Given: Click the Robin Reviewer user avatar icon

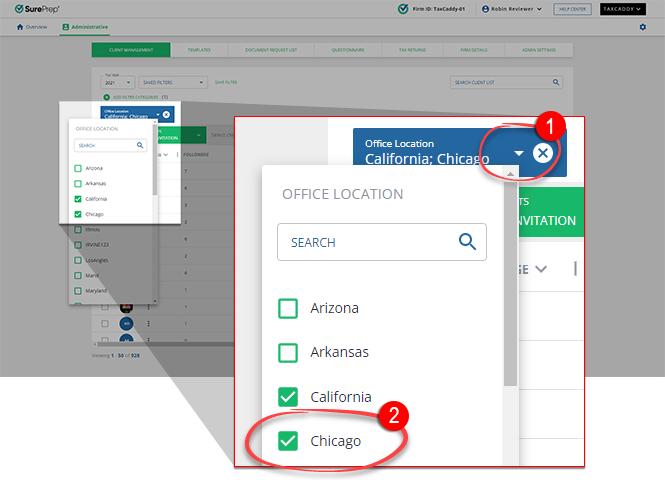Looking at the screenshot, I should click(486, 9).
